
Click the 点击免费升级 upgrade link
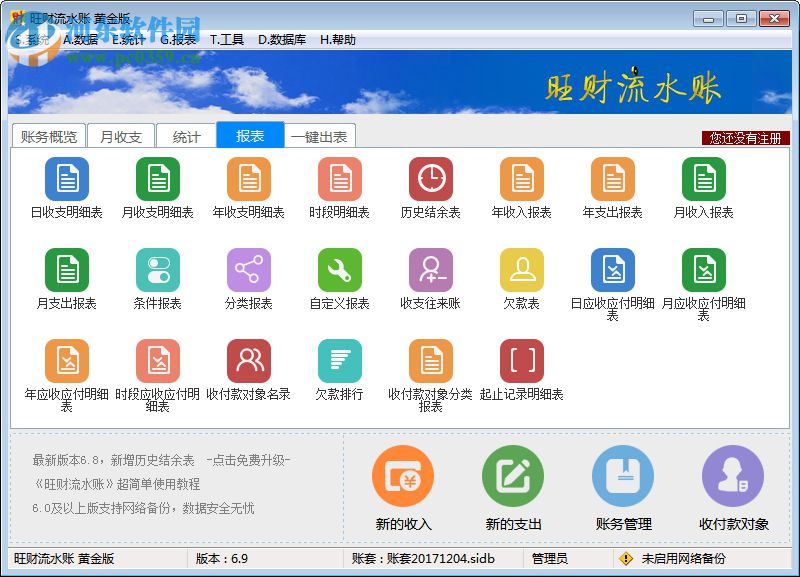tap(252, 461)
